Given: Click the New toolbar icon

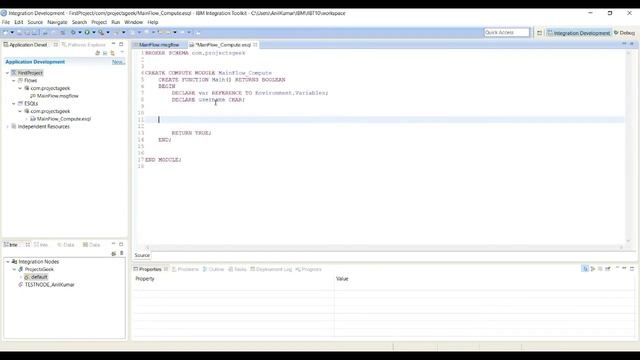Looking at the screenshot, I should pyautogui.click(x=5, y=32).
